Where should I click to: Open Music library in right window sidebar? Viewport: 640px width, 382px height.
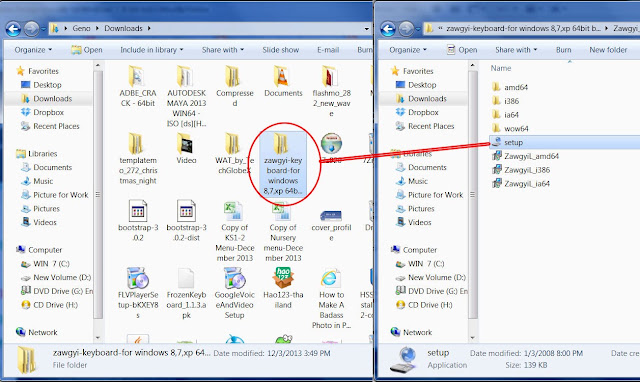[412, 181]
